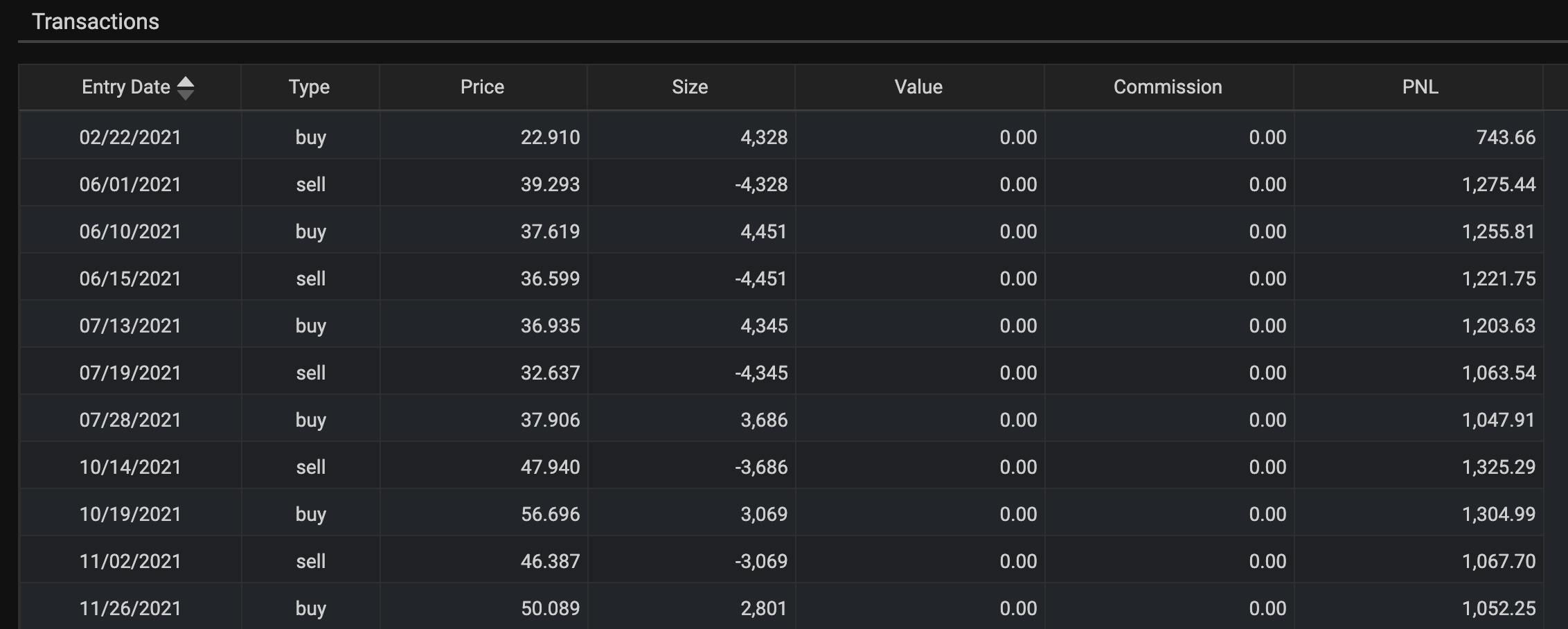Viewport: 1568px width, 629px height.
Task: Click the size cell showing -4,451
Action: pyautogui.click(x=760, y=278)
